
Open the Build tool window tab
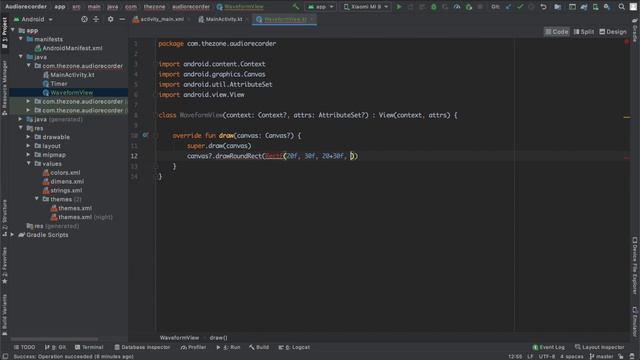click(x=259, y=347)
